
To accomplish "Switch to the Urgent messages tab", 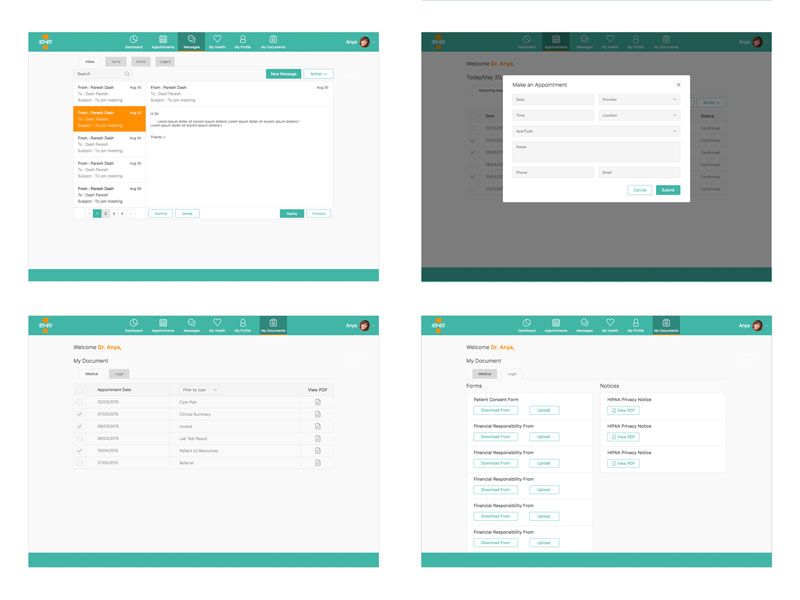I will [165, 62].
